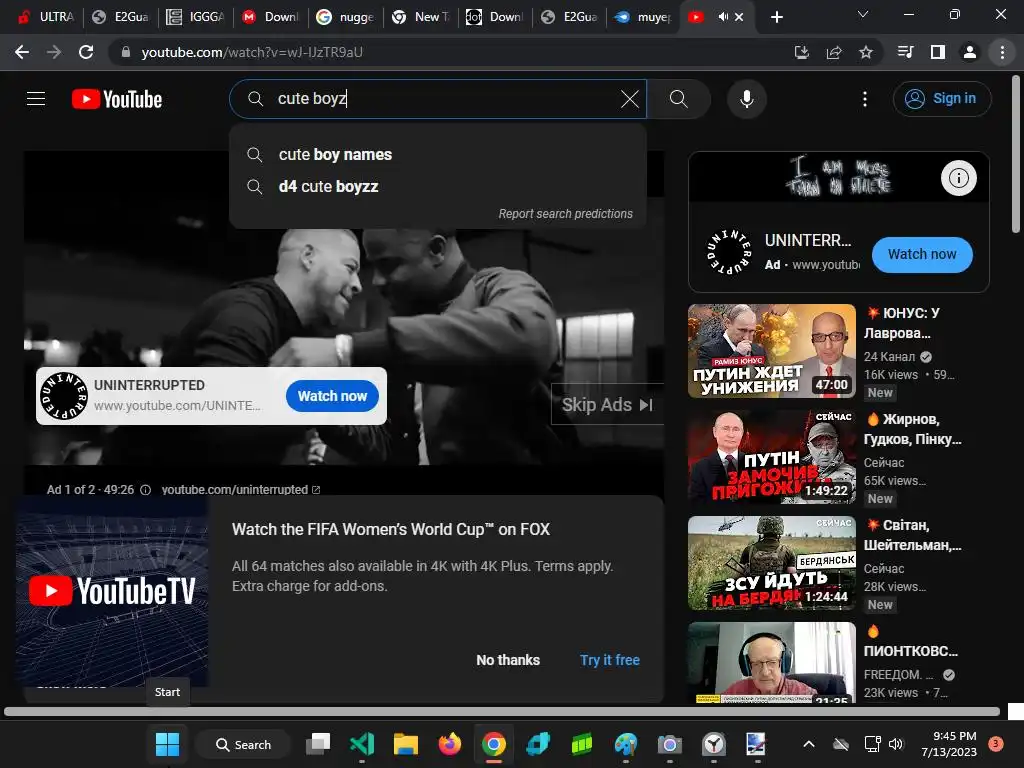Click the vertical page scrollbar
This screenshot has width=1024, height=768.
pos(1016,154)
